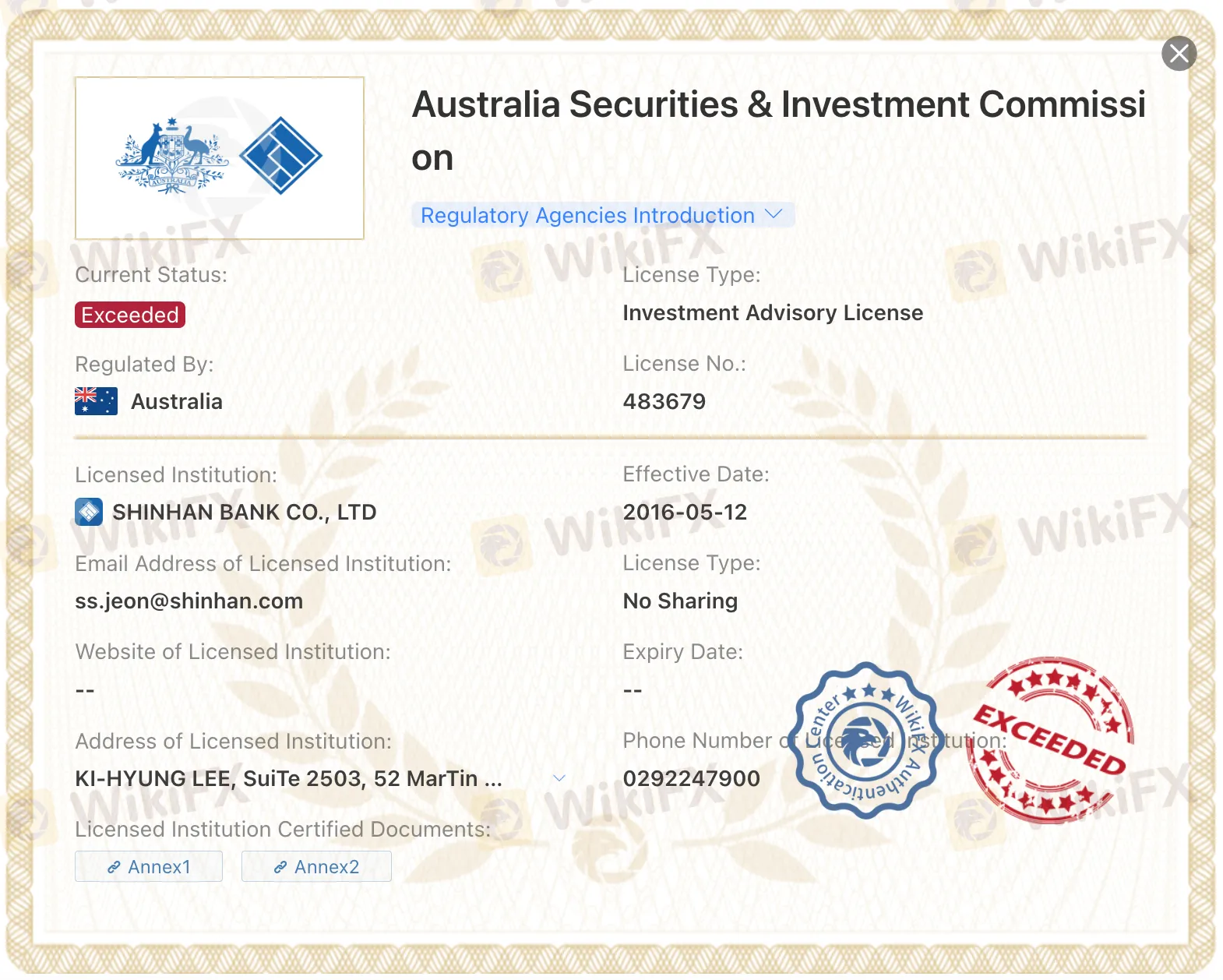This screenshot has height=980, width=1223.
Task: Click the email ss.jeon@shinhan.com
Action: pyautogui.click(x=189, y=601)
